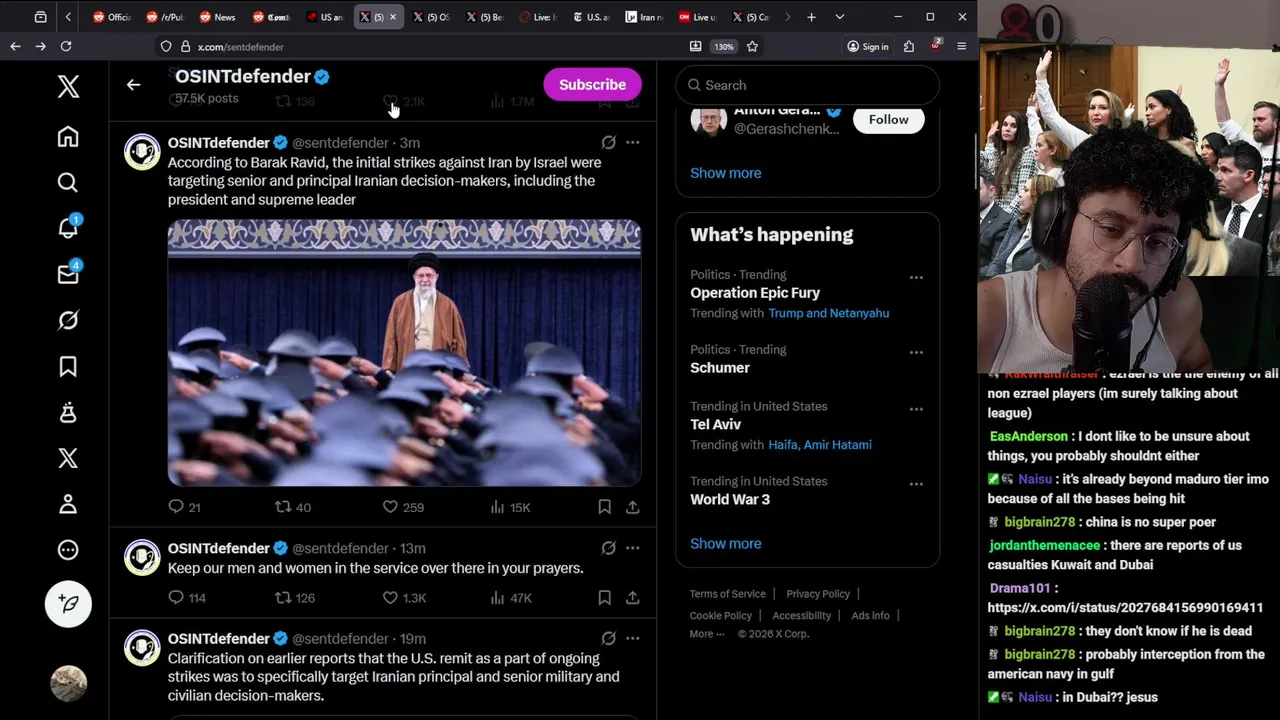This screenshot has height=720, width=1280.
Task: Open Messages envelope icon
Action: (x=68, y=274)
